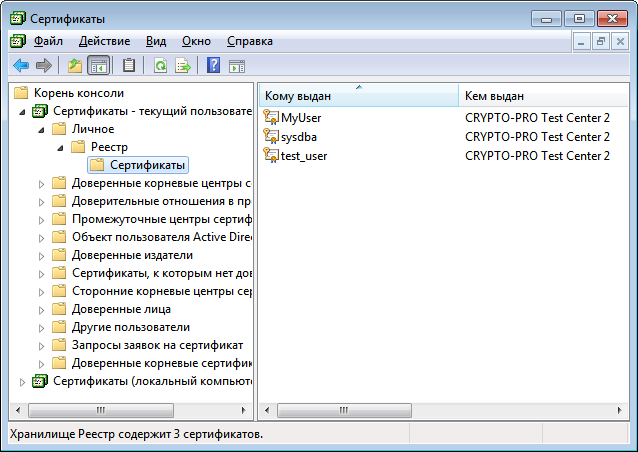
Task: Expand Другие пользователи node
Action: [42, 328]
